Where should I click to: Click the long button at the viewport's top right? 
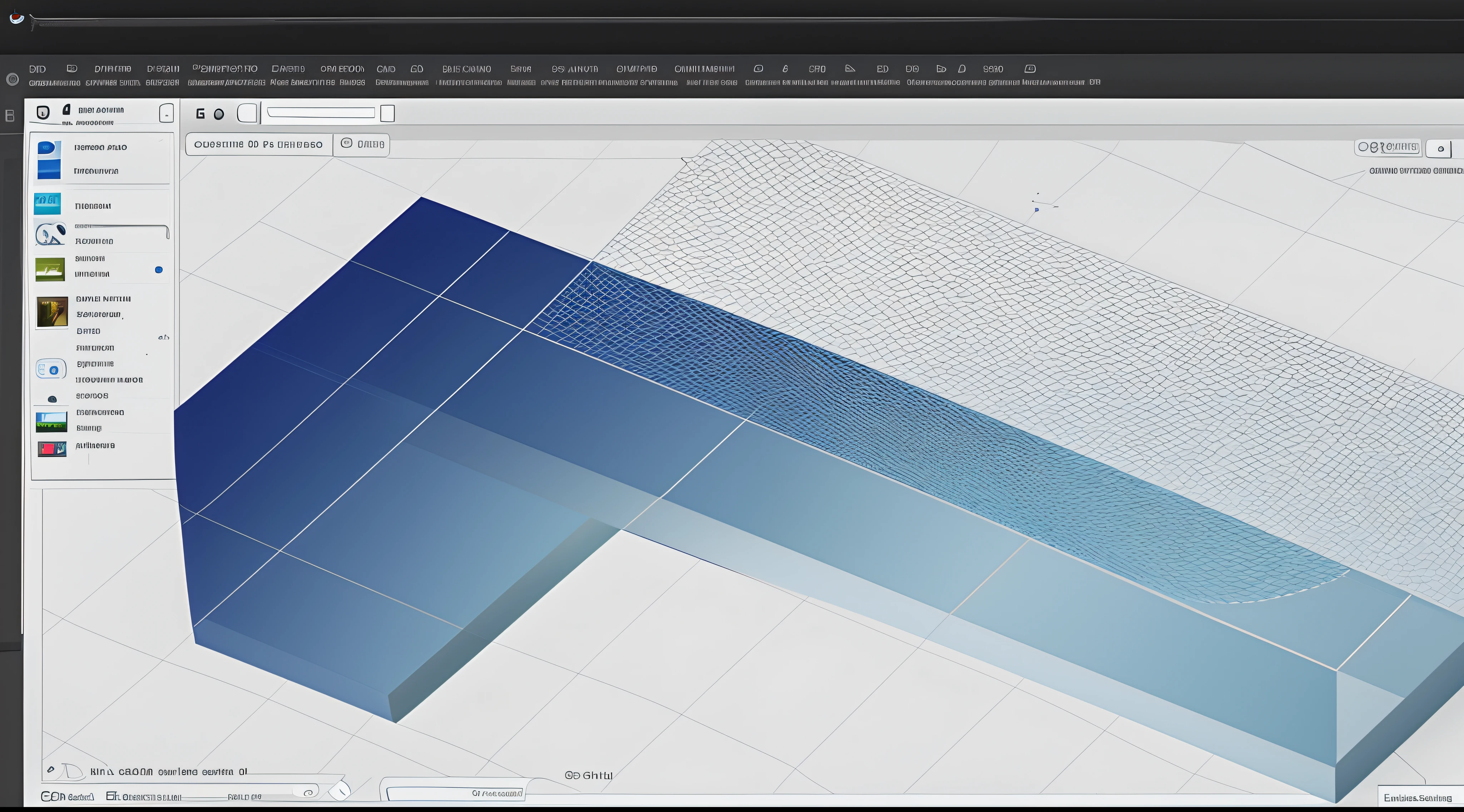(x=1388, y=148)
